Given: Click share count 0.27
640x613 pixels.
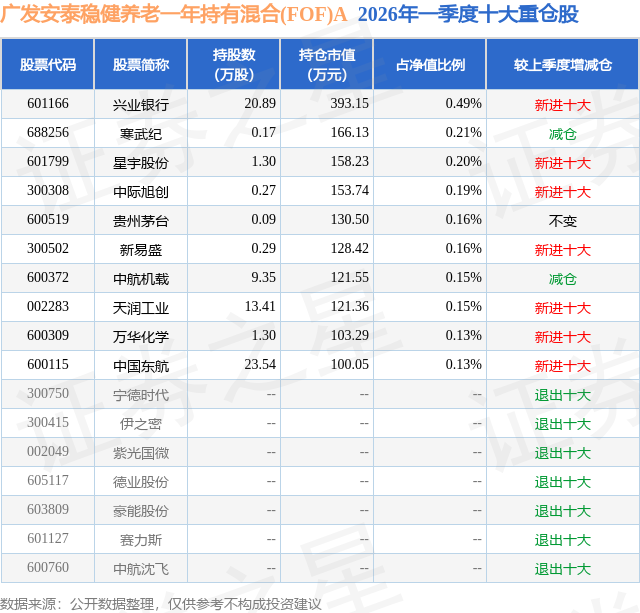Looking at the screenshot, I should pos(263,191).
